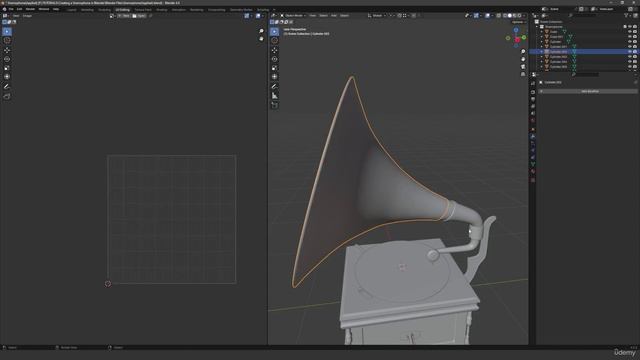This screenshot has height=360, width=640.
Task: Click the Open image button in the UV editor
Action: [x=139, y=16]
